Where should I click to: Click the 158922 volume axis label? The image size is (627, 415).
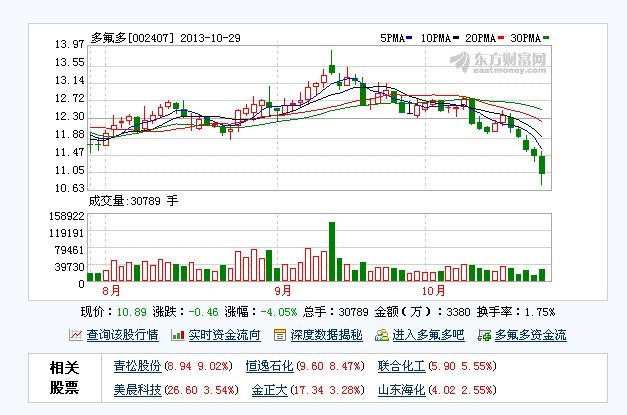click(67, 216)
